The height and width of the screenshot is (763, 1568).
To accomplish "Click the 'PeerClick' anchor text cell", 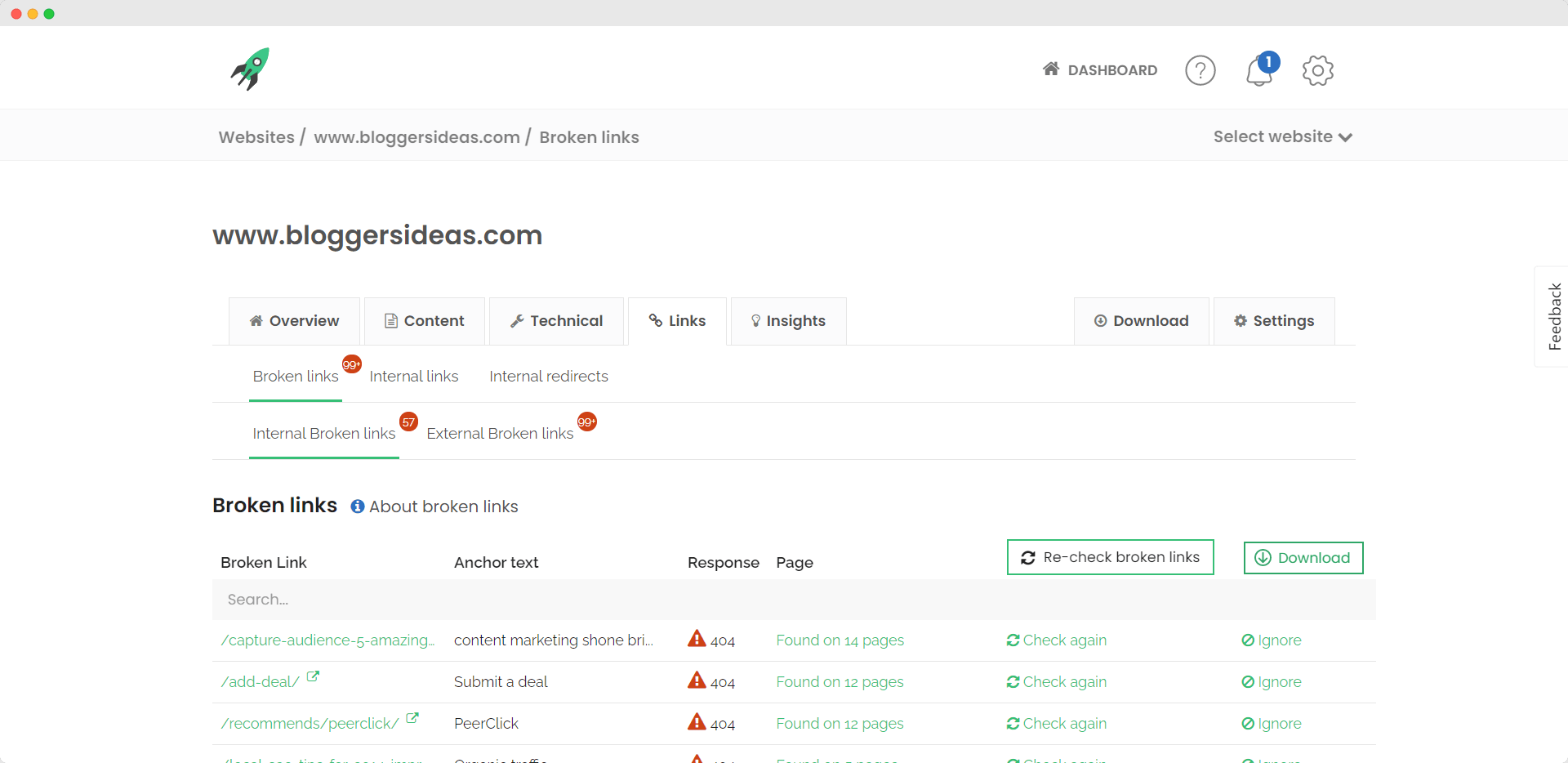I will click(x=486, y=724).
